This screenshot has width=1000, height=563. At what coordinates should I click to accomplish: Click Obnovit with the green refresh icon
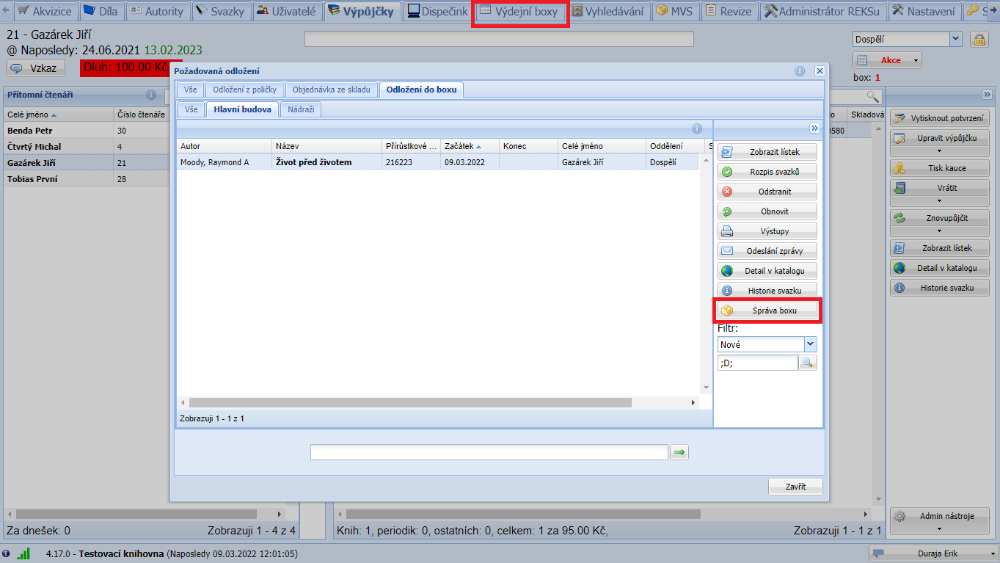[x=767, y=211]
